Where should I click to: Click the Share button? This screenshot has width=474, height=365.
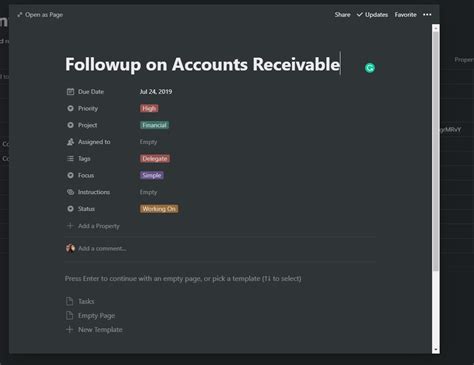pos(342,15)
